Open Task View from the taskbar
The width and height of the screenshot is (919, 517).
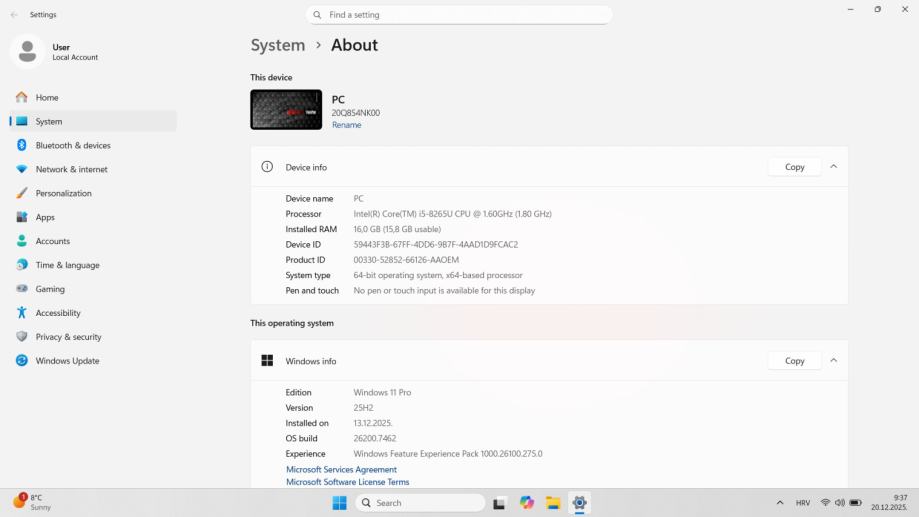click(499, 503)
